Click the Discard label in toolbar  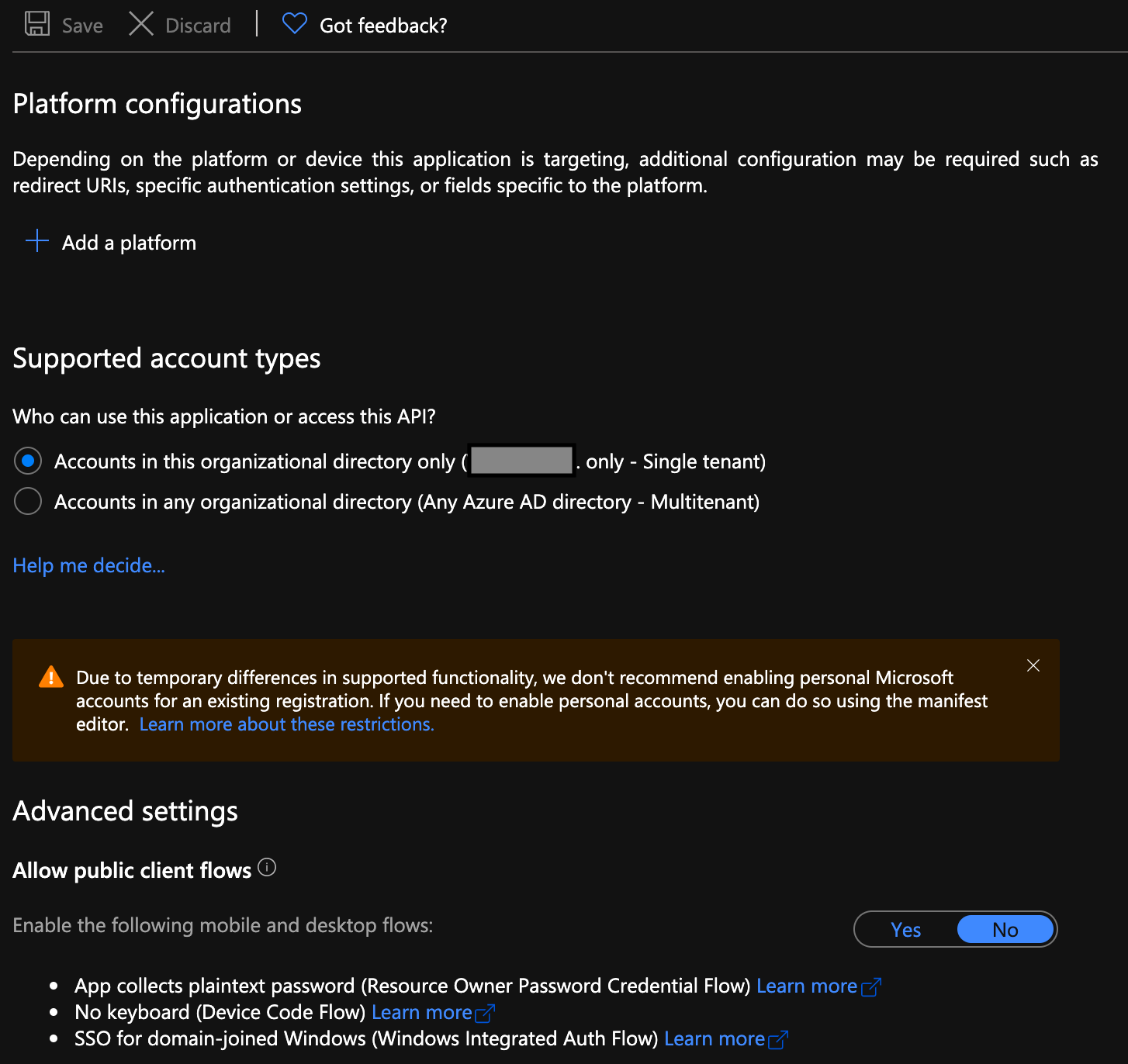(x=198, y=26)
